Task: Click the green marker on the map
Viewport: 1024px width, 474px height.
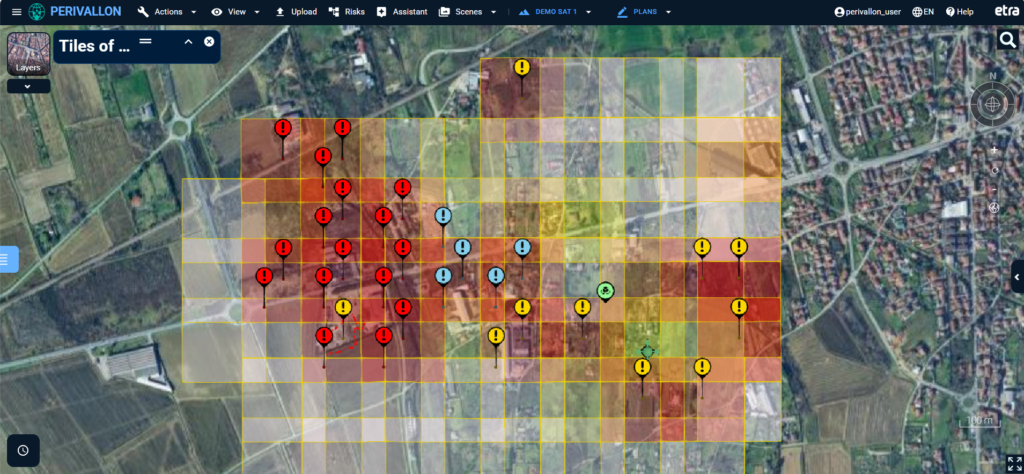Action: (x=605, y=290)
